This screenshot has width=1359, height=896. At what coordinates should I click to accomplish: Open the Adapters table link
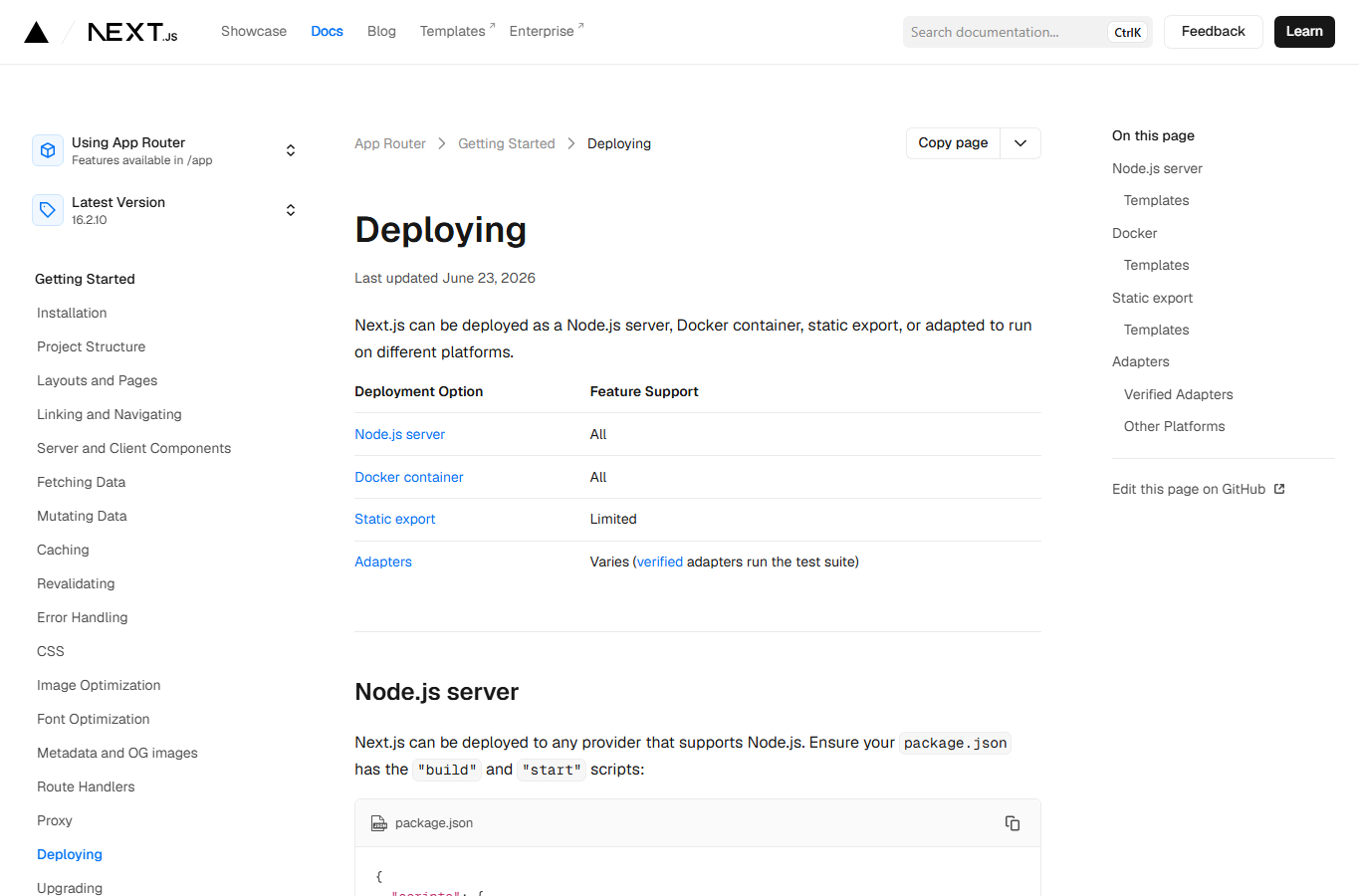point(383,562)
